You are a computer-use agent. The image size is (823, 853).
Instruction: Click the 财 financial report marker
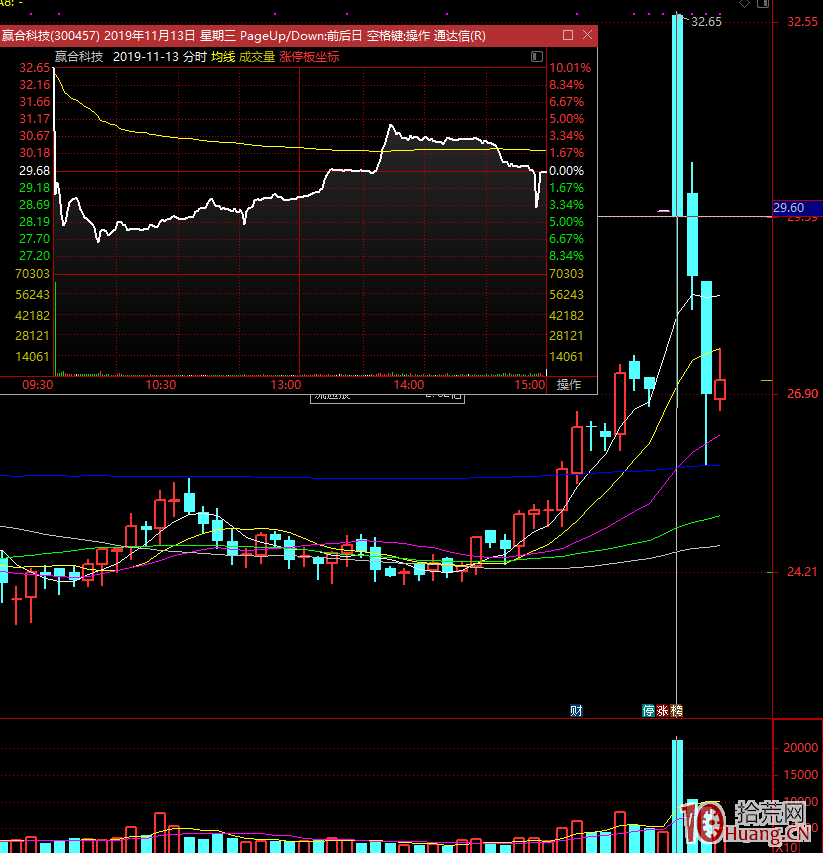(576, 711)
